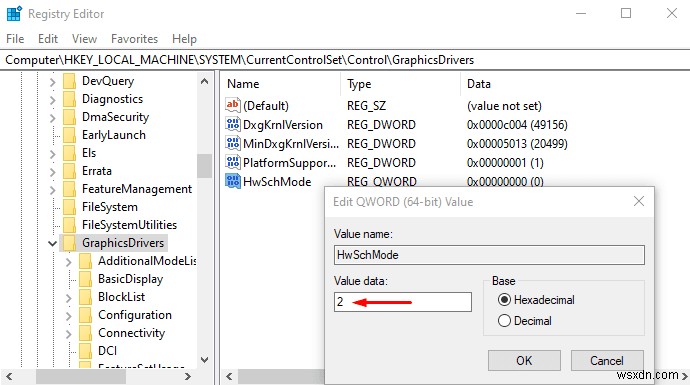
Task: Click the tree pane scroll up arrow
Action: coord(204,81)
